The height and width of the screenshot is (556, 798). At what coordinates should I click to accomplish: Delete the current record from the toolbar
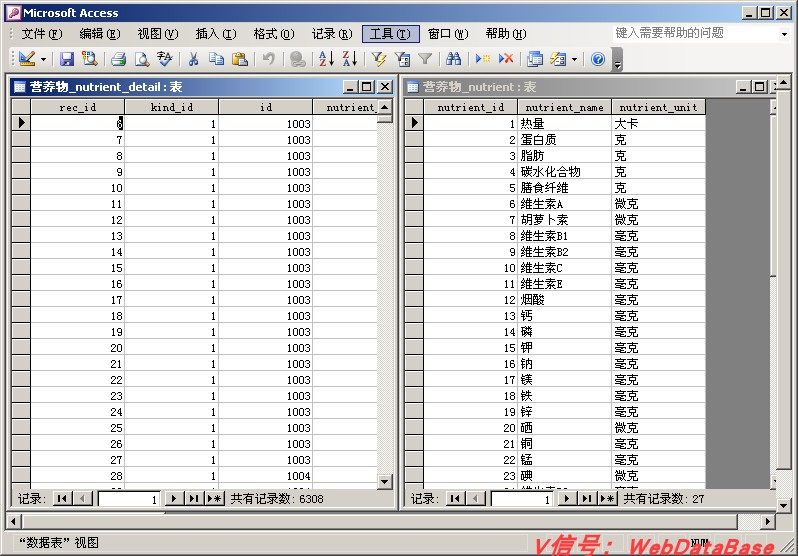coord(506,59)
